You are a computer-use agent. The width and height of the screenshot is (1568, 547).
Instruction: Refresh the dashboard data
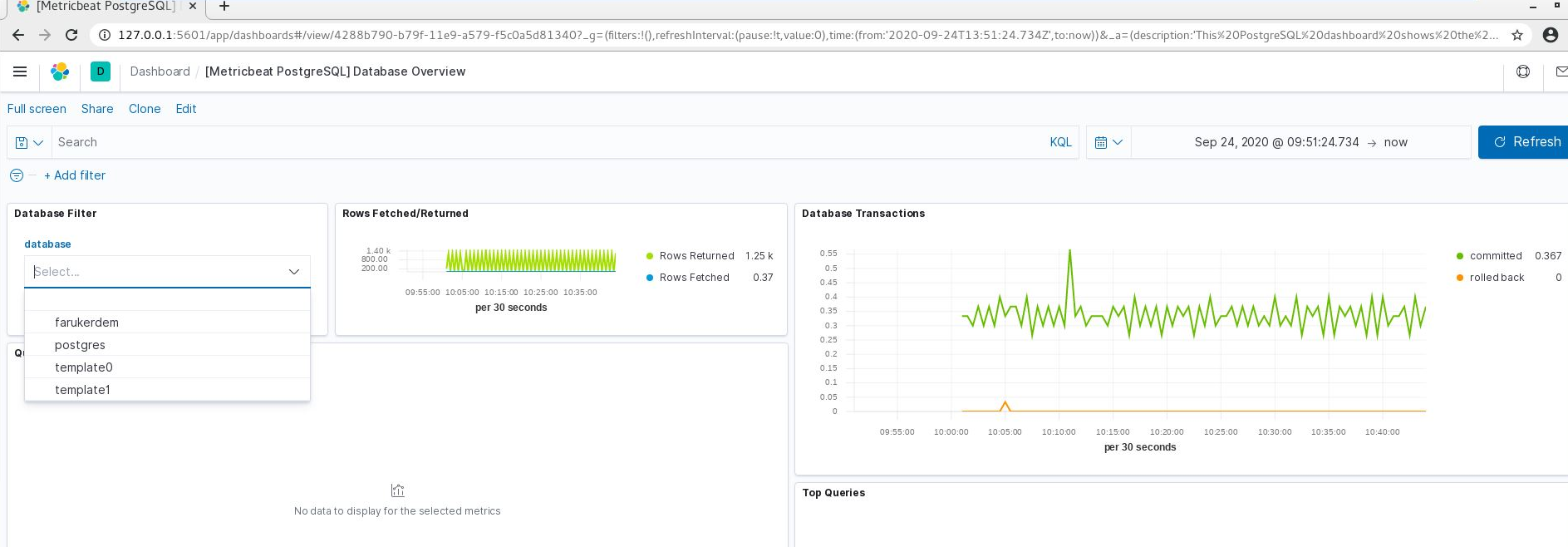(x=1523, y=142)
